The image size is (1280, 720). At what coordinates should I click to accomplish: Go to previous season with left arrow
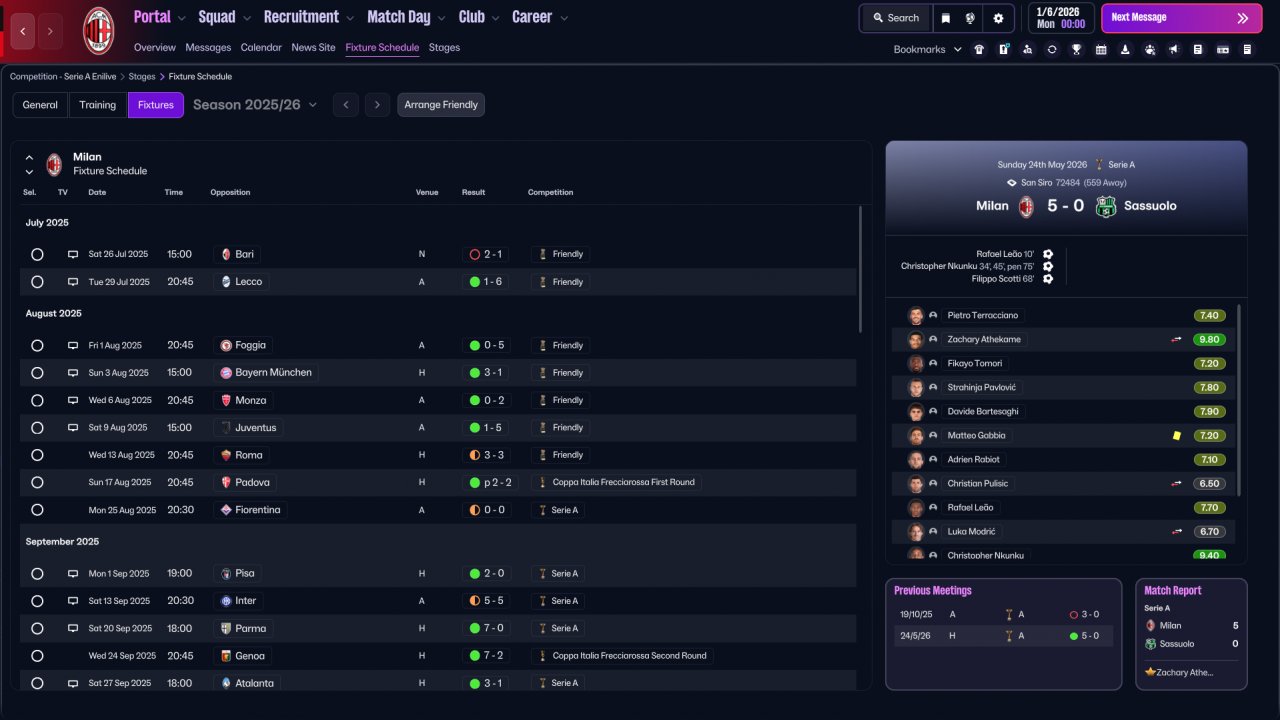click(x=345, y=105)
